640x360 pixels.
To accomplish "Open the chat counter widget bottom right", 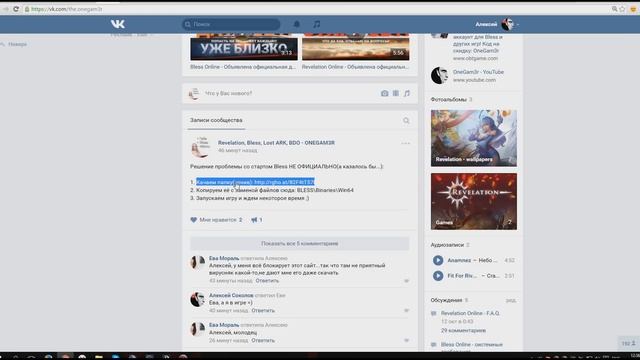I will point(629,343).
